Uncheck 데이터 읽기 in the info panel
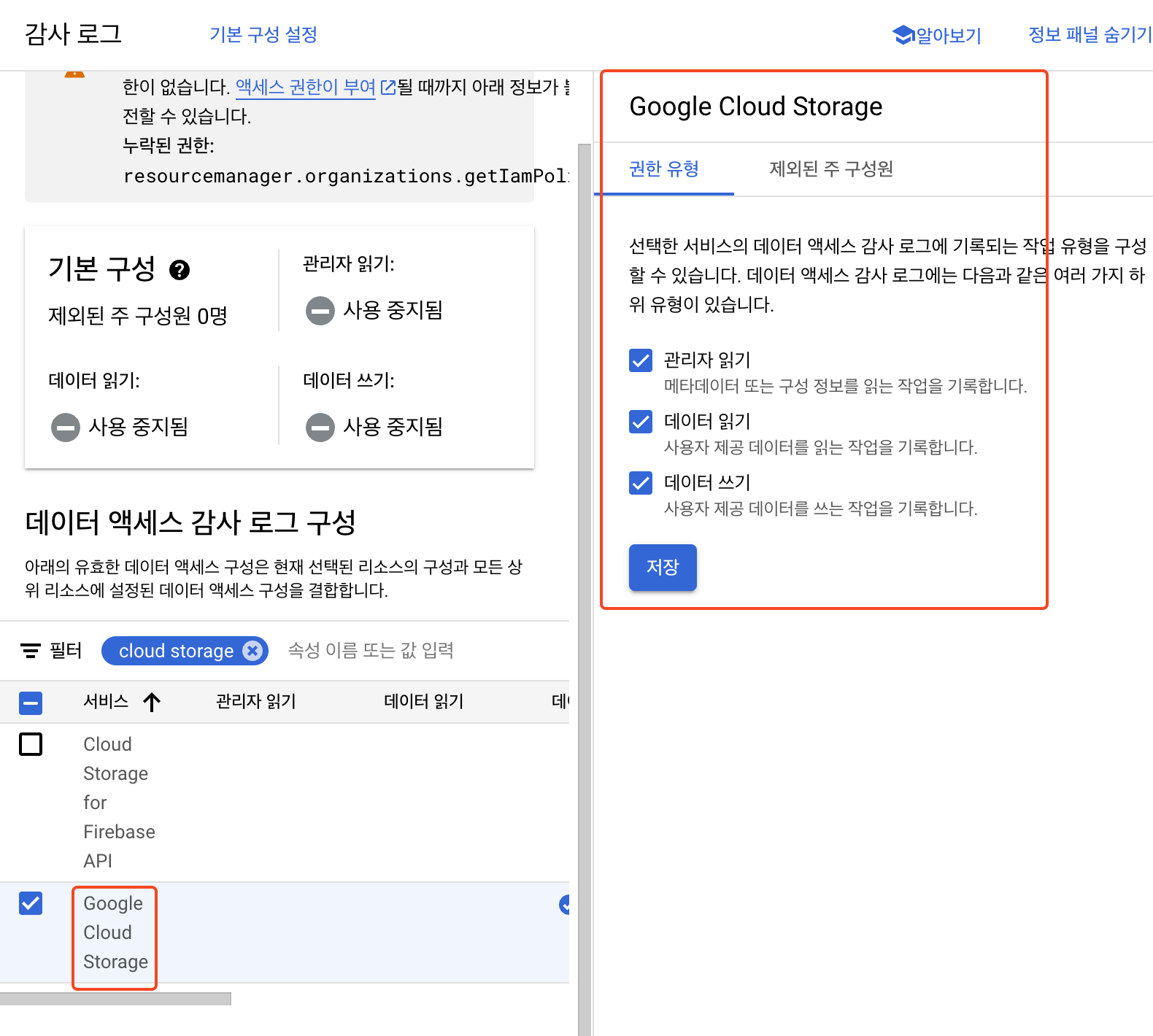The width and height of the screenshot is (1153, 1036). (x=641, y=422)
